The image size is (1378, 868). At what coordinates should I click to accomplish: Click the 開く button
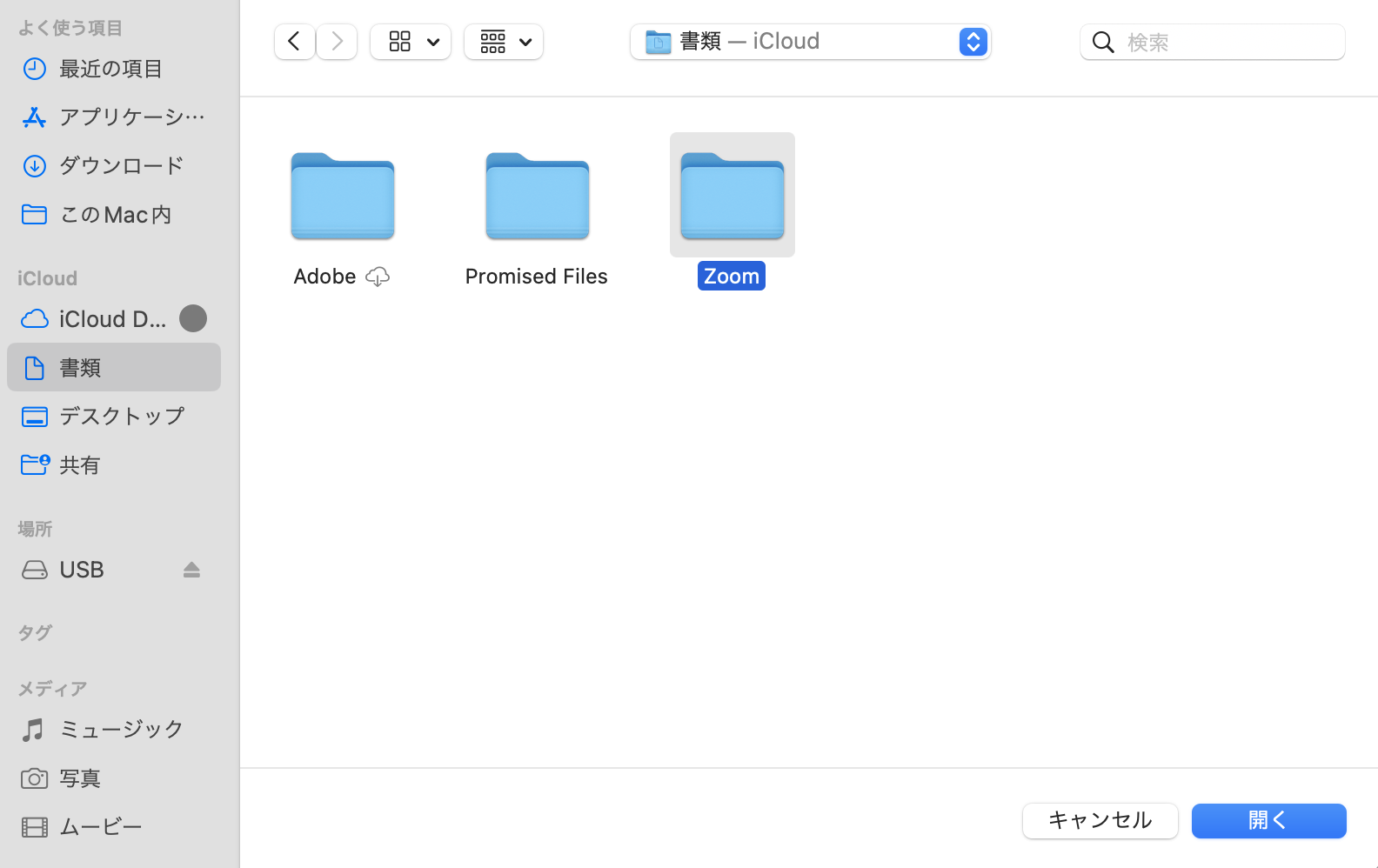click(1268, 820)
